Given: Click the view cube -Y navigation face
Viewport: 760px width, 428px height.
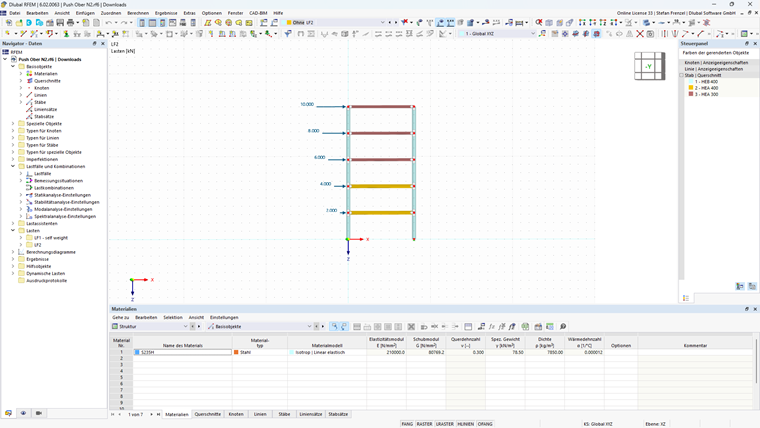Looking at the screenshot, I should point(648,66).
